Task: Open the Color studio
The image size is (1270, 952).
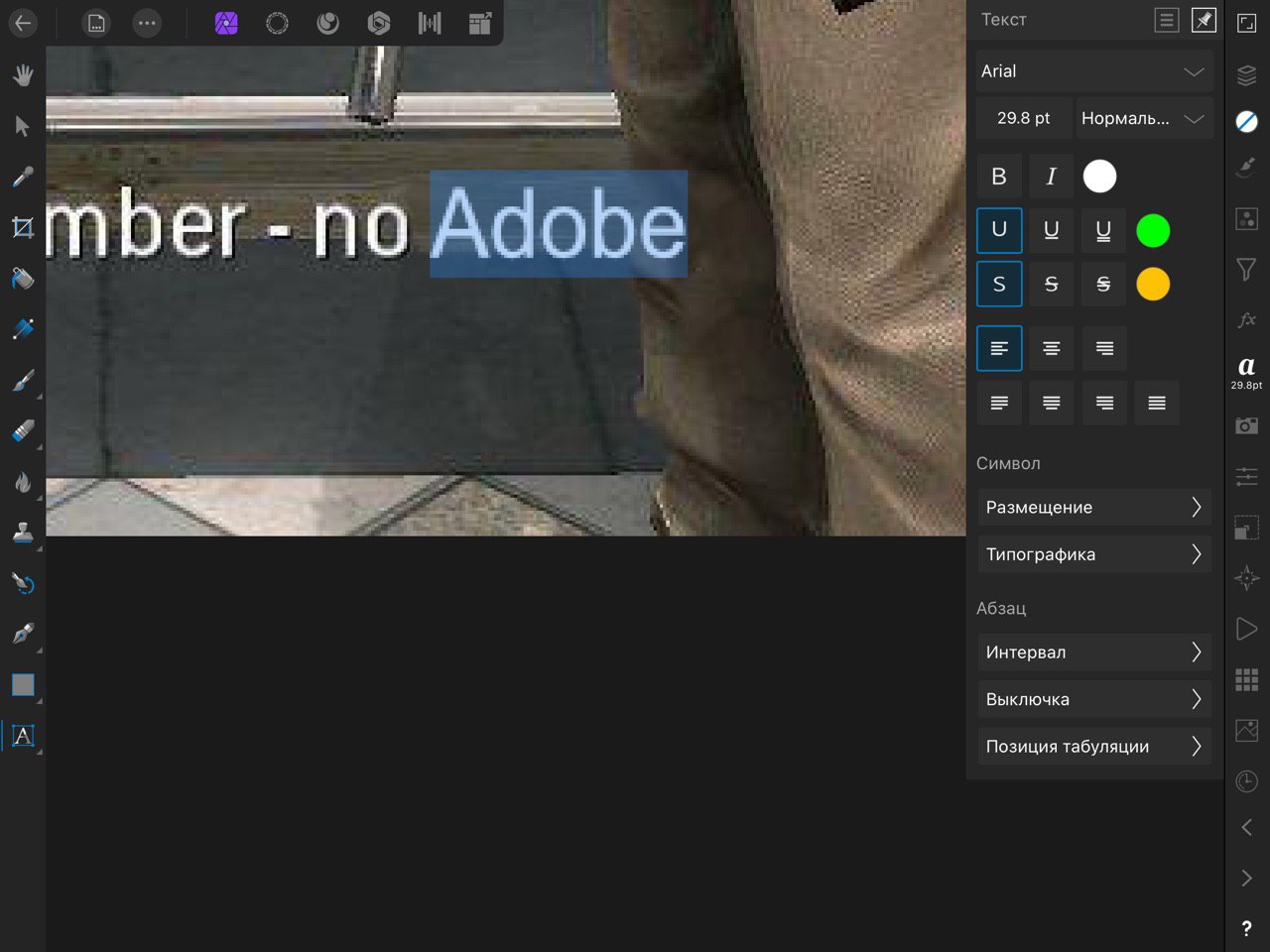Action: [1247, 122]
